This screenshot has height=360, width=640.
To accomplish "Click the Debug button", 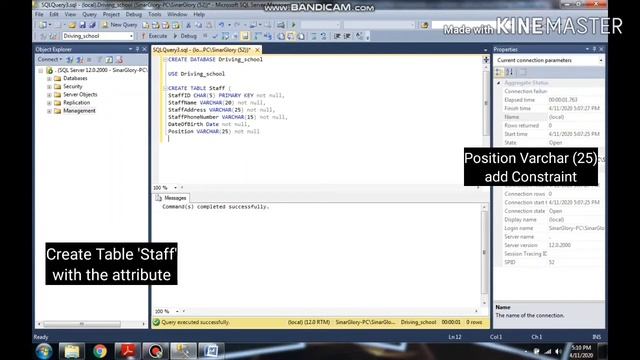I will (x=185, y=36).
